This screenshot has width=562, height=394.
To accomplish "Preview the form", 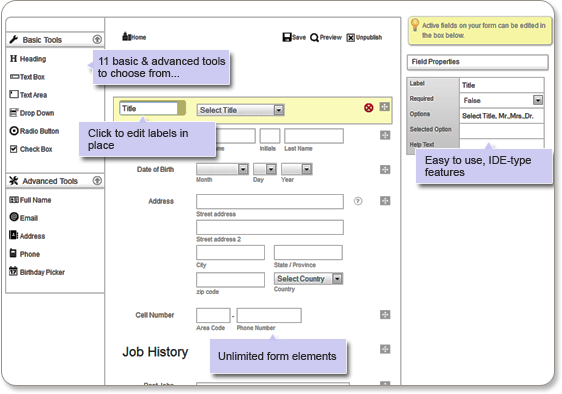I will (x=326, y=37).
